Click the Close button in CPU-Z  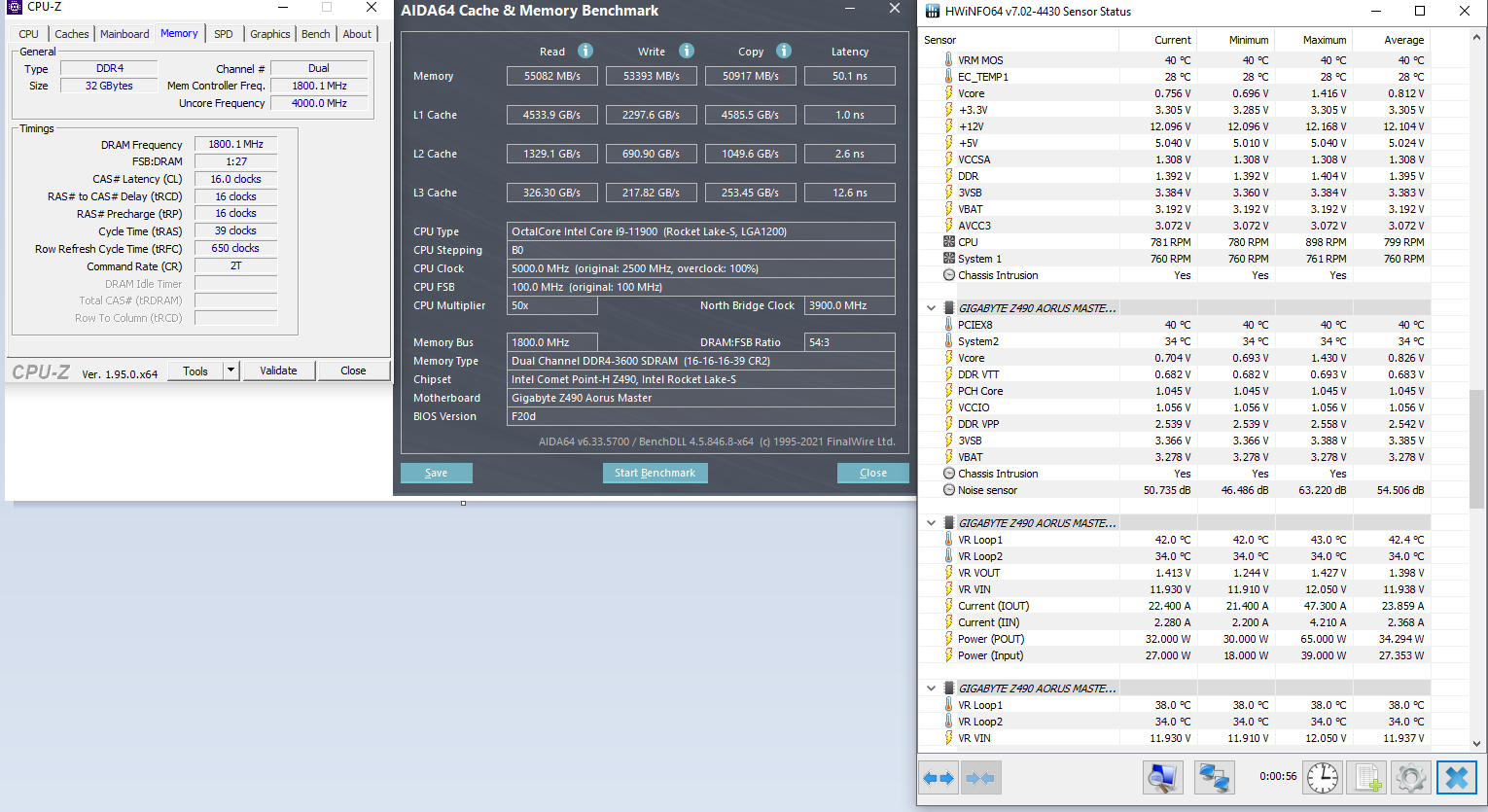[x=353, y=371]
